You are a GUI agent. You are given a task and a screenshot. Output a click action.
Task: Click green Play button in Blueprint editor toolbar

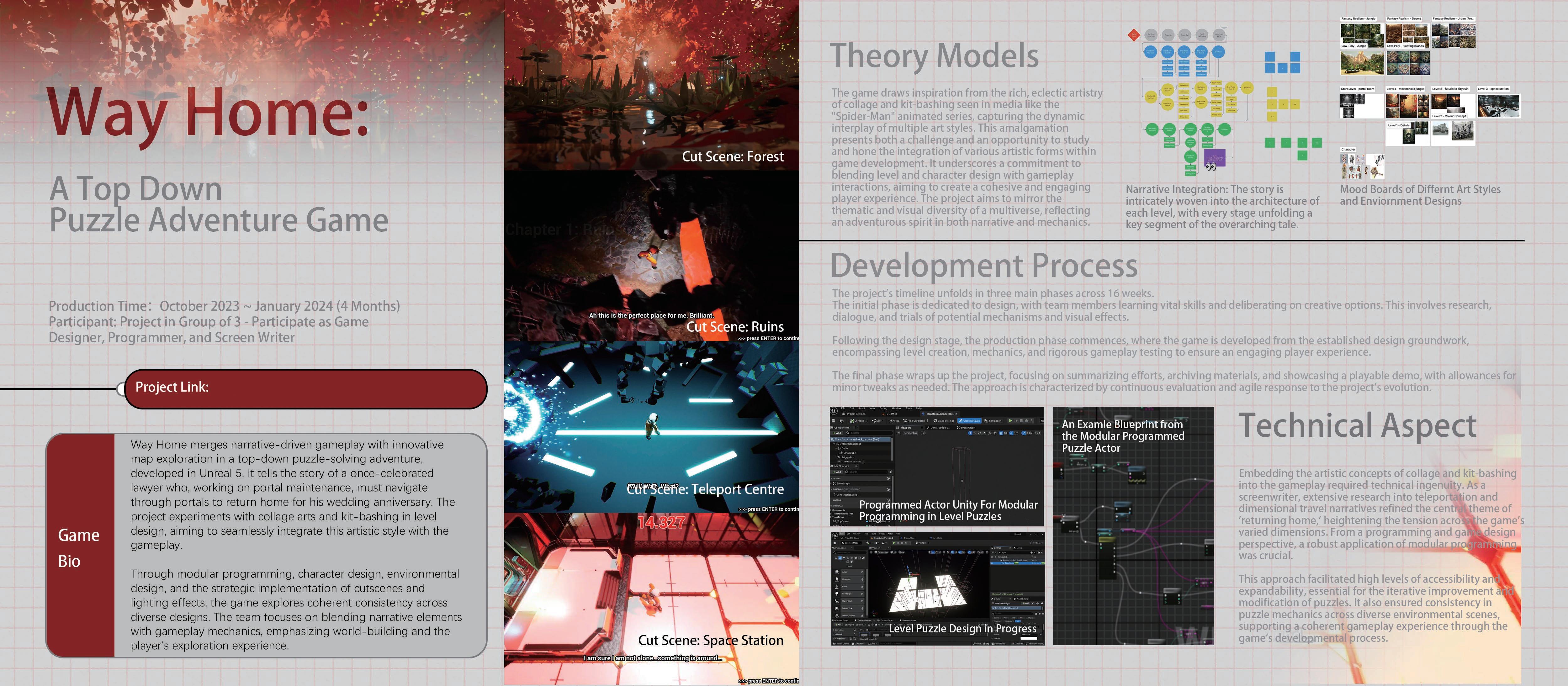point(1010,421)
